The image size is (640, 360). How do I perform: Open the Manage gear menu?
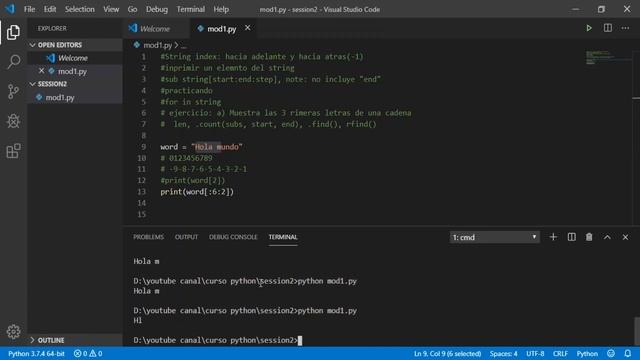click(x=13, y=331)
